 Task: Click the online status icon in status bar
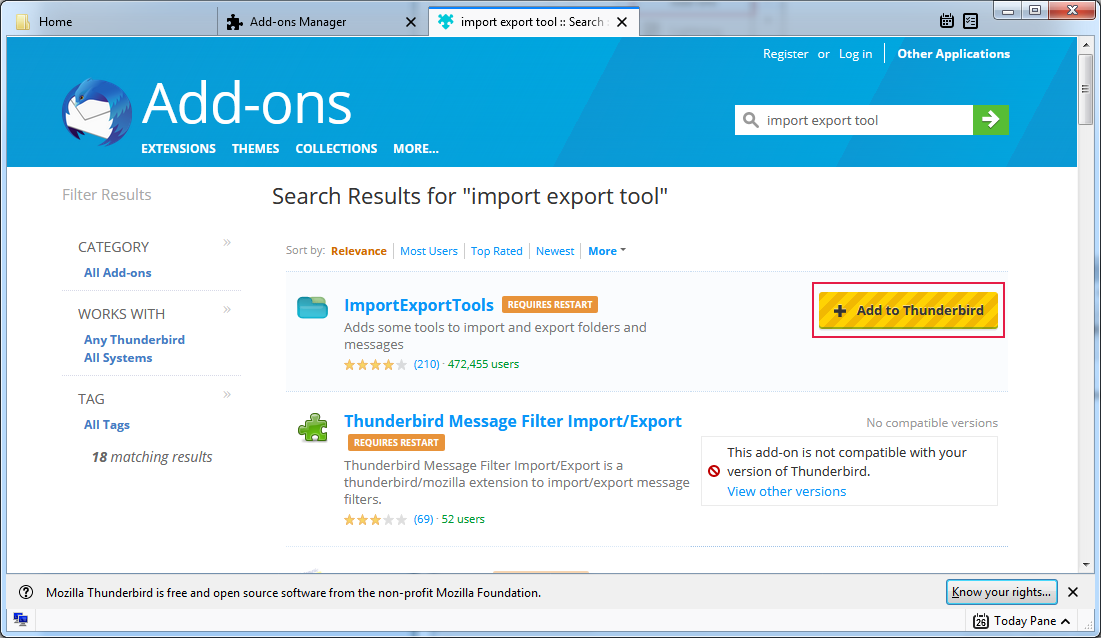click(x=20, y=619)
